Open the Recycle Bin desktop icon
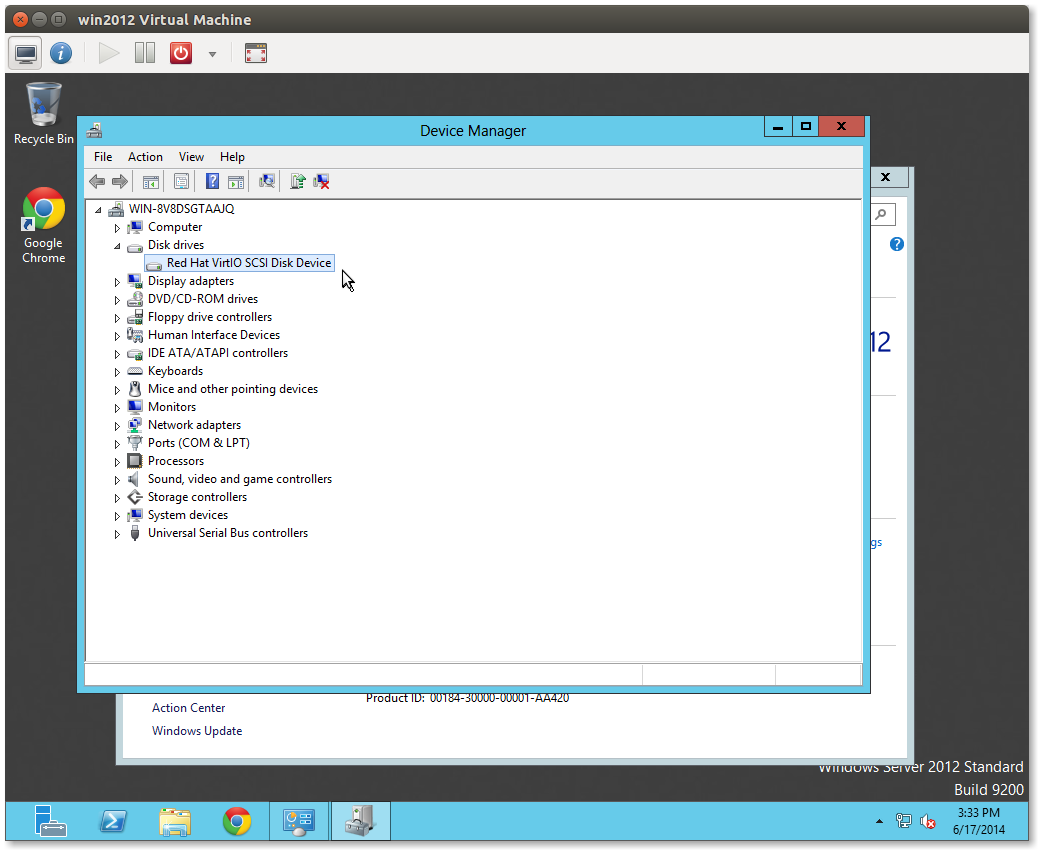This screenshot has width=1038, height=850. point(44,113)
